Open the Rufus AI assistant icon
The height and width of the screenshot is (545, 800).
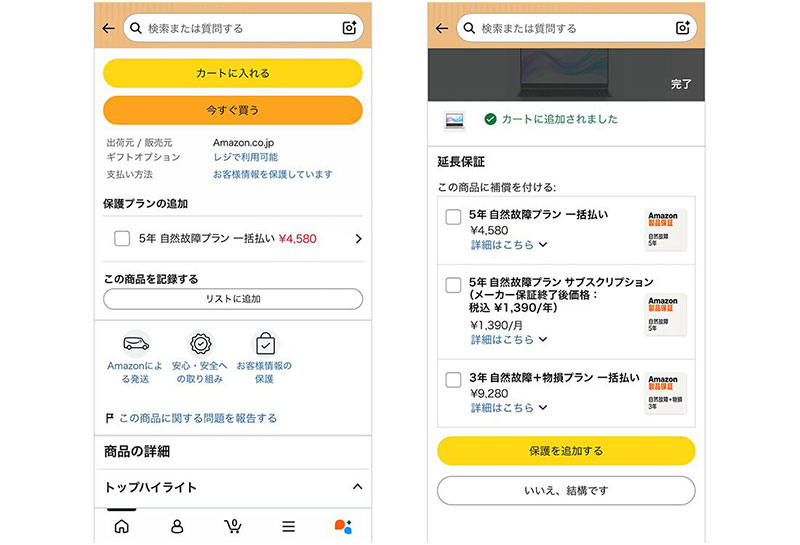tap(343, 526)
